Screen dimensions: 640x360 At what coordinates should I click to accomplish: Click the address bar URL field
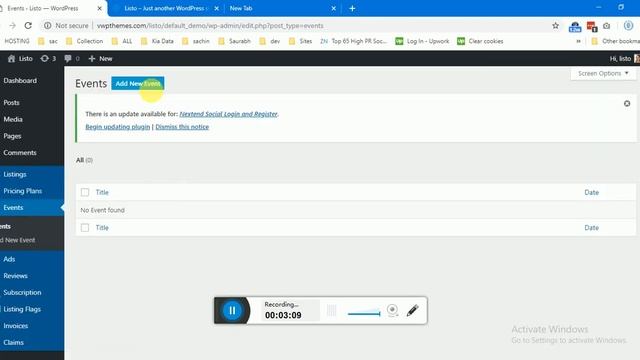click(210, 25)
